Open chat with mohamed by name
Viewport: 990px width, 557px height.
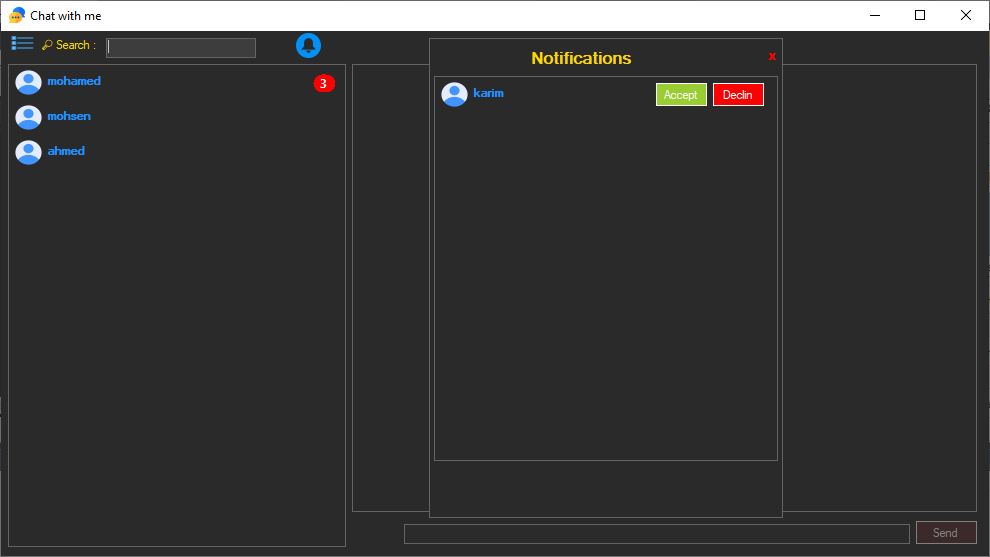tap(74, 81)
